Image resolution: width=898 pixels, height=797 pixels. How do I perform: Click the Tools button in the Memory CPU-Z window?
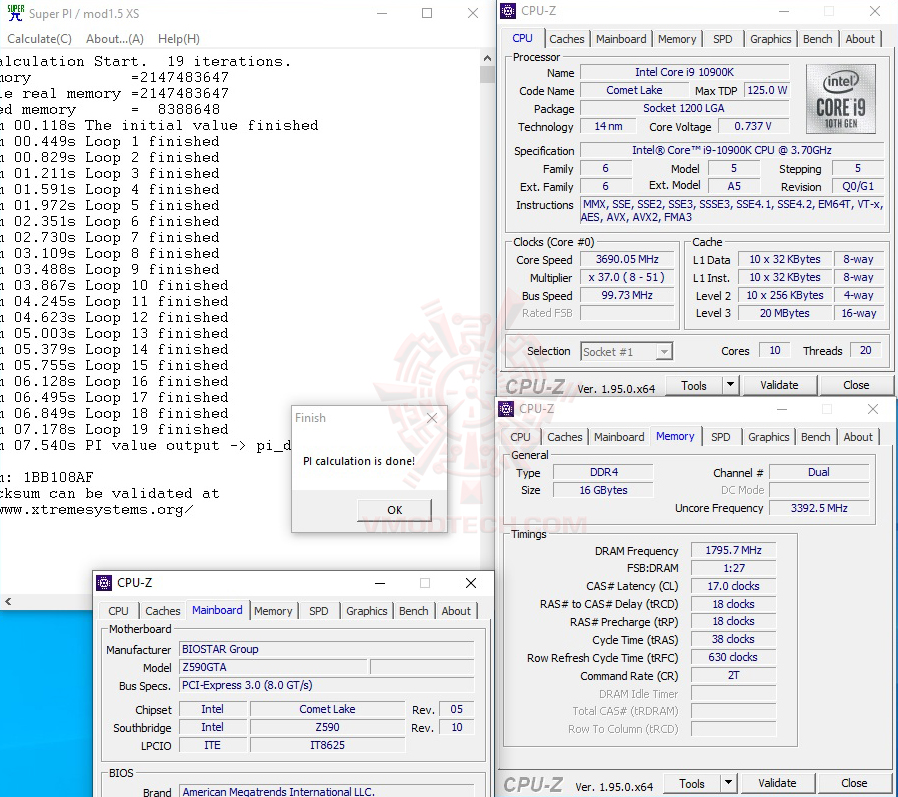(x=691, y=783)
